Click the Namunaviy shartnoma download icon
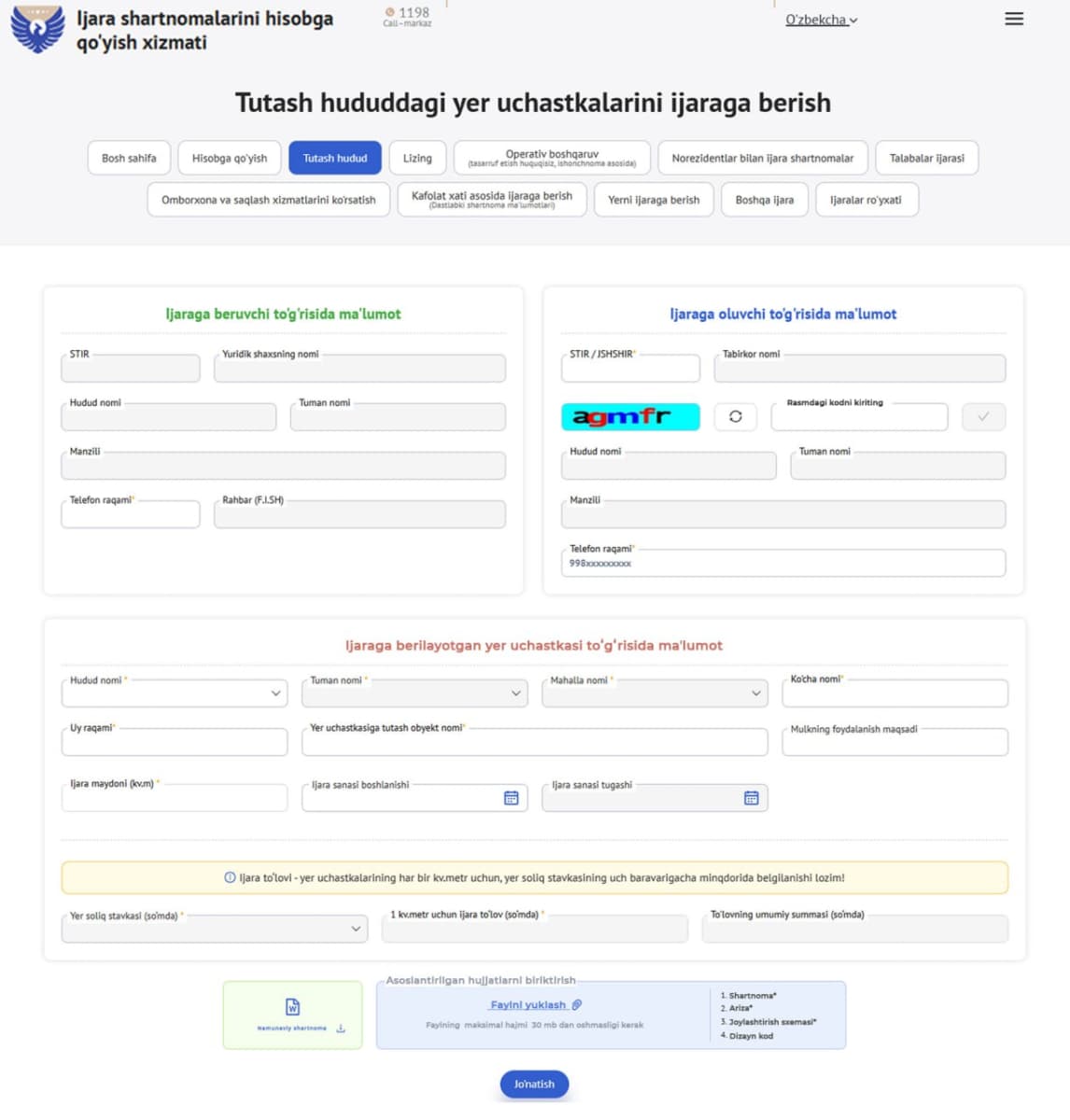 pyautogui.click(x=339, y=1025)
